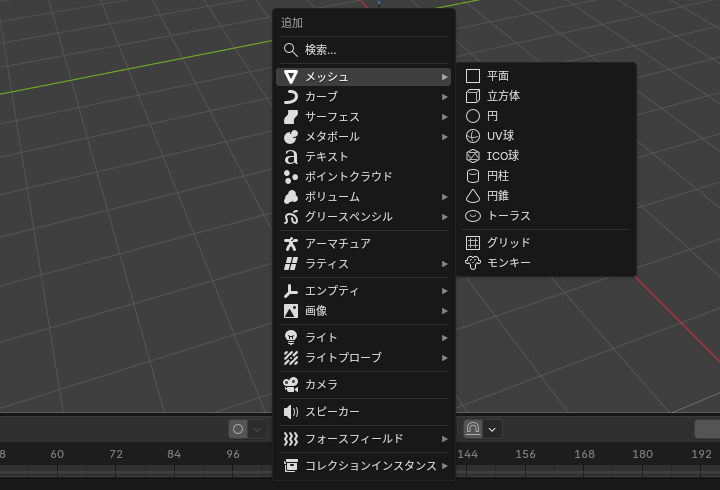Open the サーフェス menu entry
The width and height of the screenshot is (720, 490).
point(363,117)
